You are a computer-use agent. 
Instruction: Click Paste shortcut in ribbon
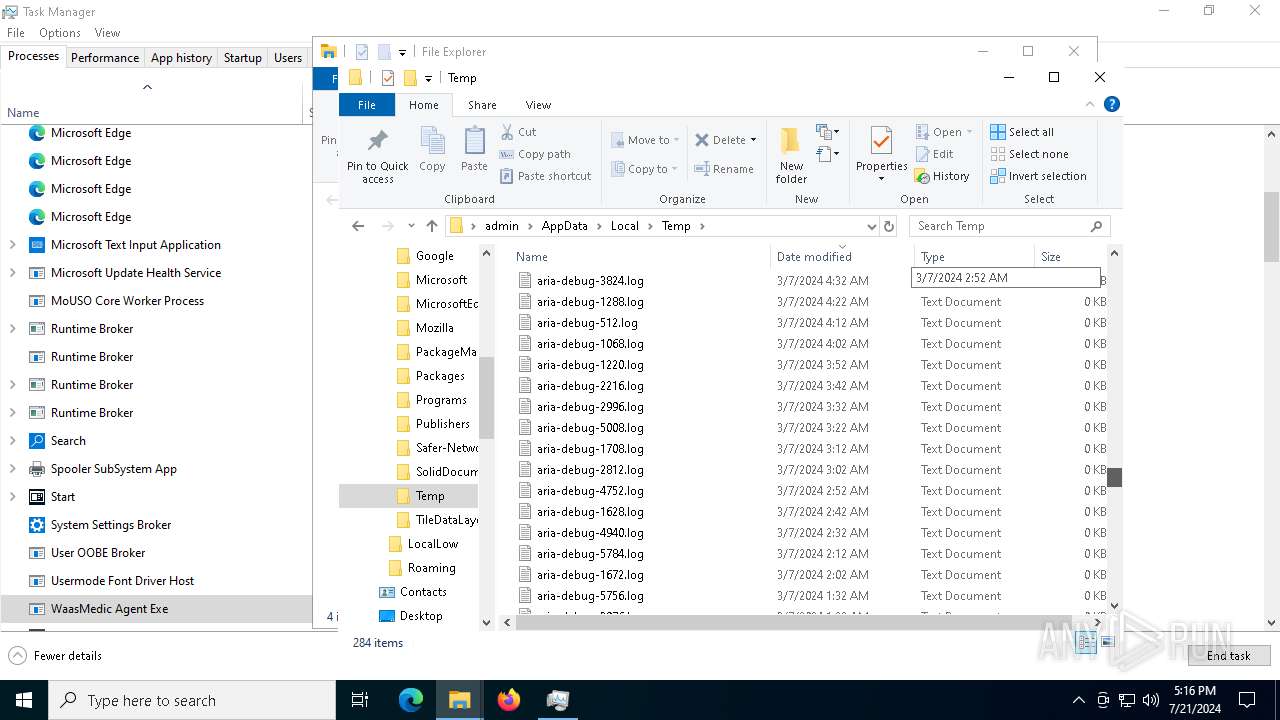(x=546, y=176)
